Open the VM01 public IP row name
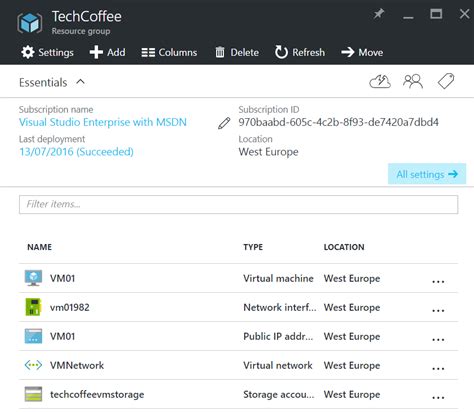Viewport: 474px width, 412px height. coord(62,336)
